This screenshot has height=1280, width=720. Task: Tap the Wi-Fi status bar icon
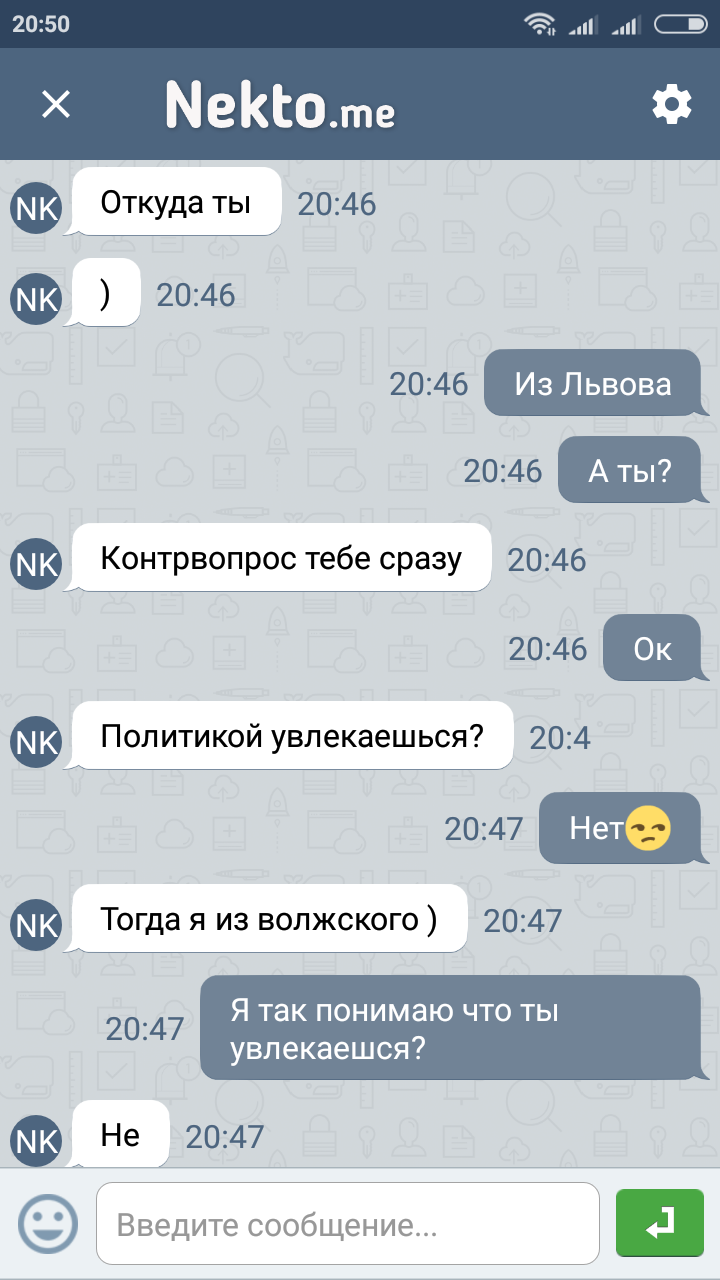(x=542, y=24)
